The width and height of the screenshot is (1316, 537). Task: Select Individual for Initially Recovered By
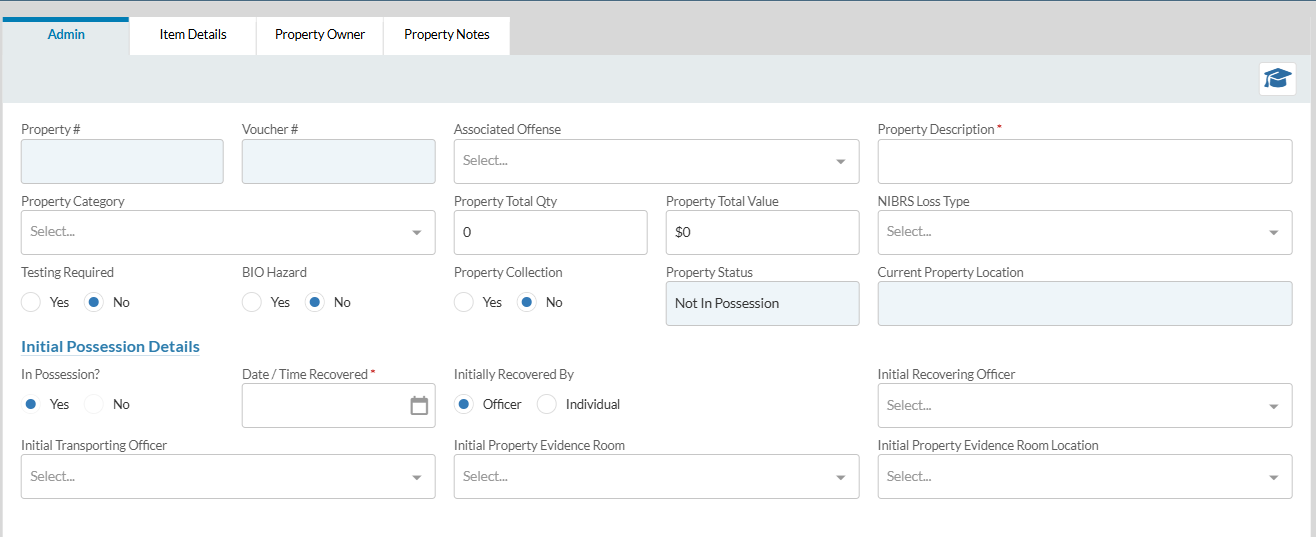tap(547, 404)
